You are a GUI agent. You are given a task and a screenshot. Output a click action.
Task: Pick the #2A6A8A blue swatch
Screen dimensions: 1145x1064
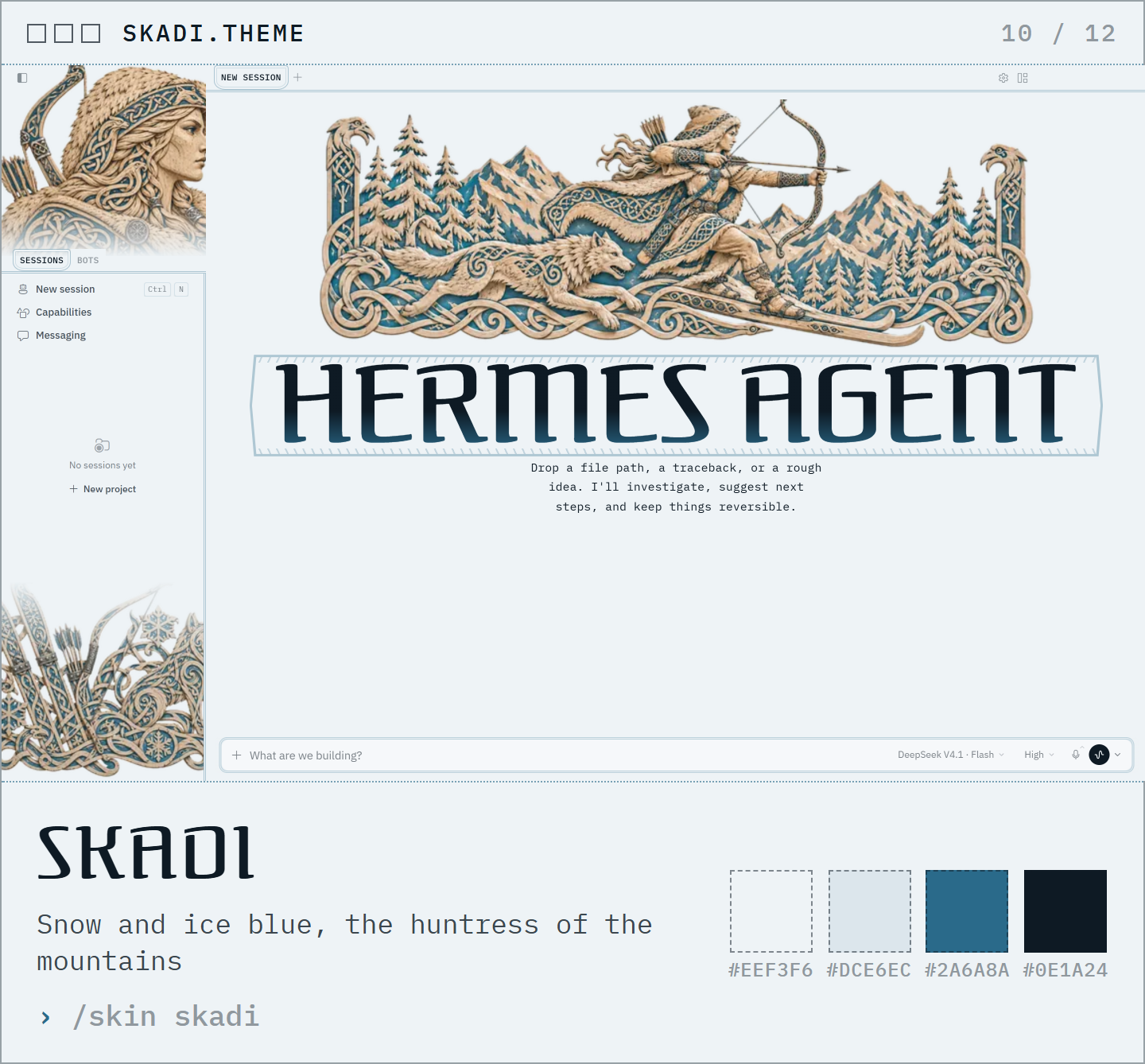967,911
